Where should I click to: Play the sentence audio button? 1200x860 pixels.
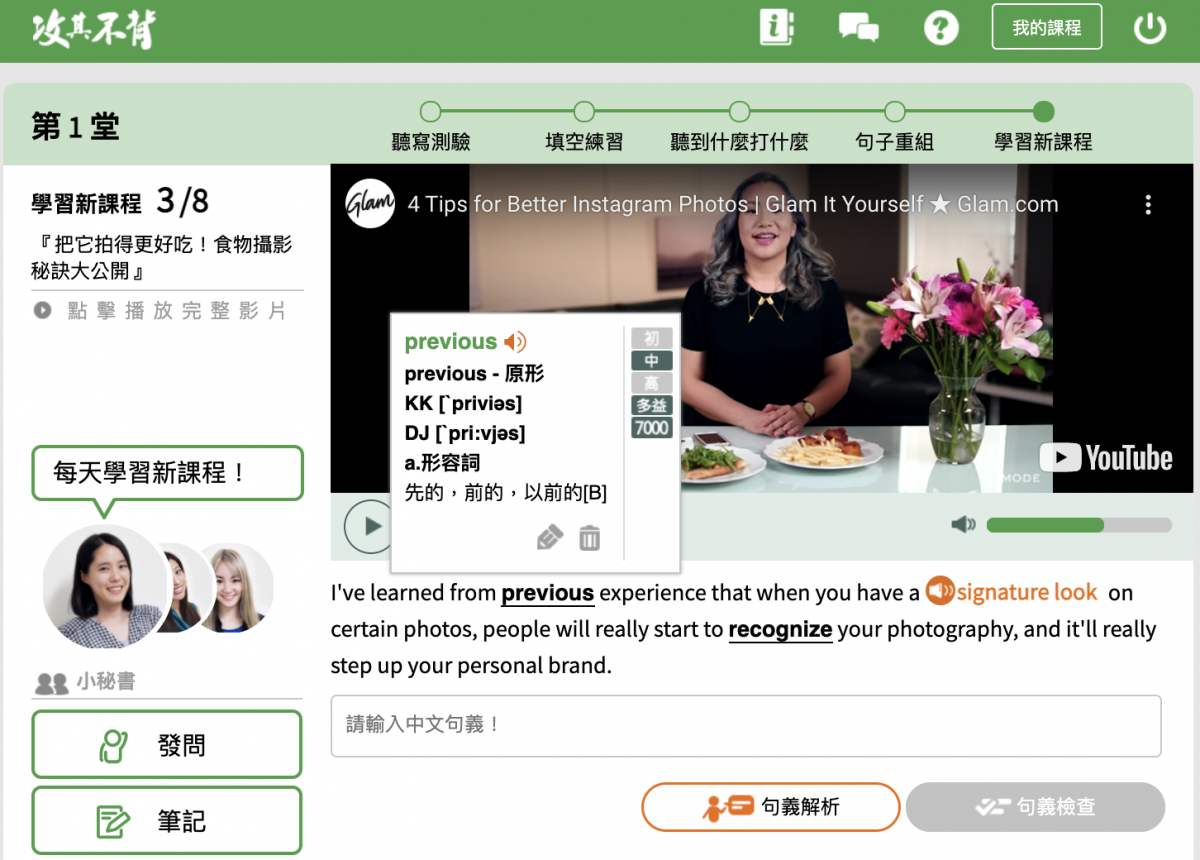tap(368, 525)
